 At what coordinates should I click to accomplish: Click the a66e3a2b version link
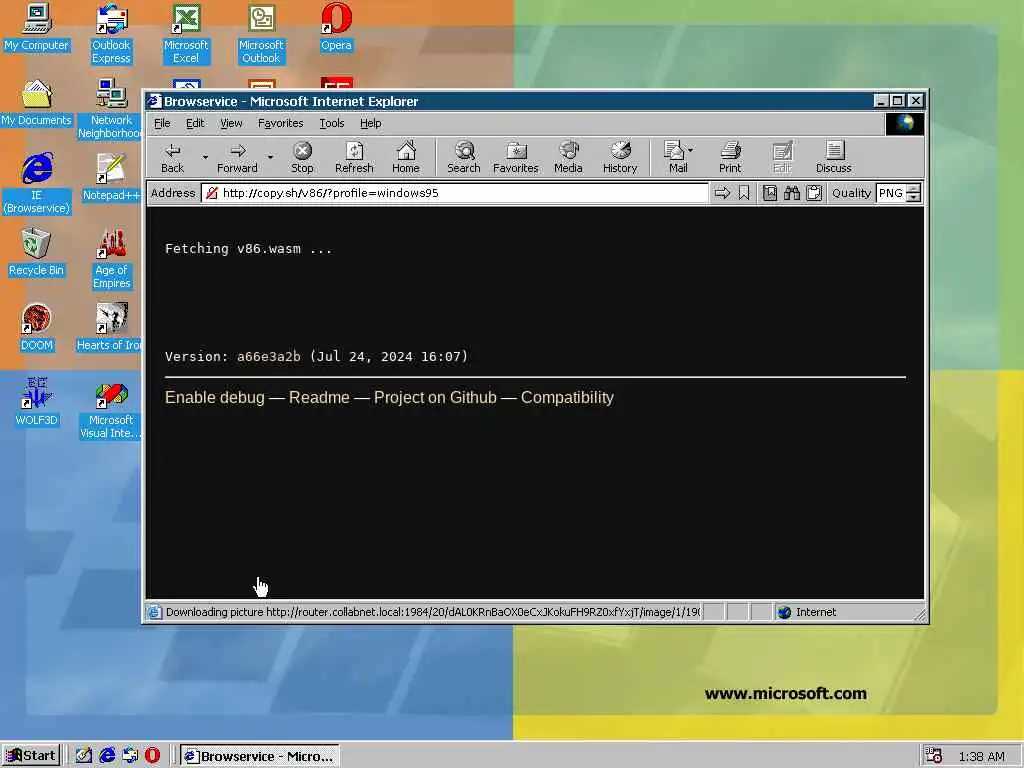[268, 357]
